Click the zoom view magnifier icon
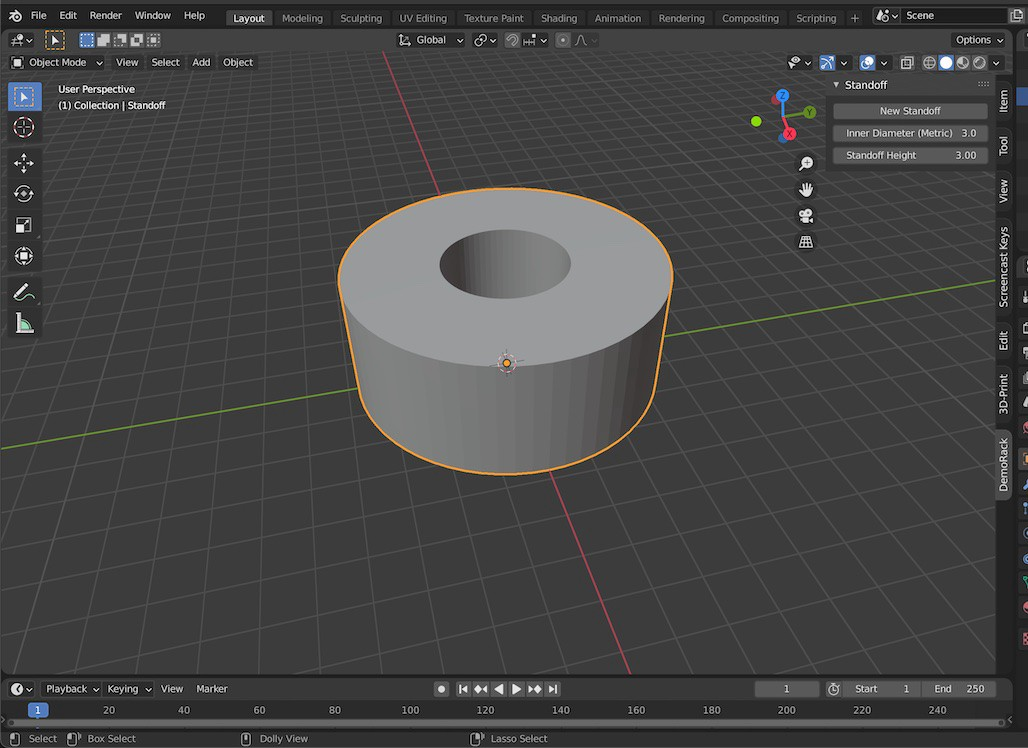Screen dimensions: 1028x748 806,163
